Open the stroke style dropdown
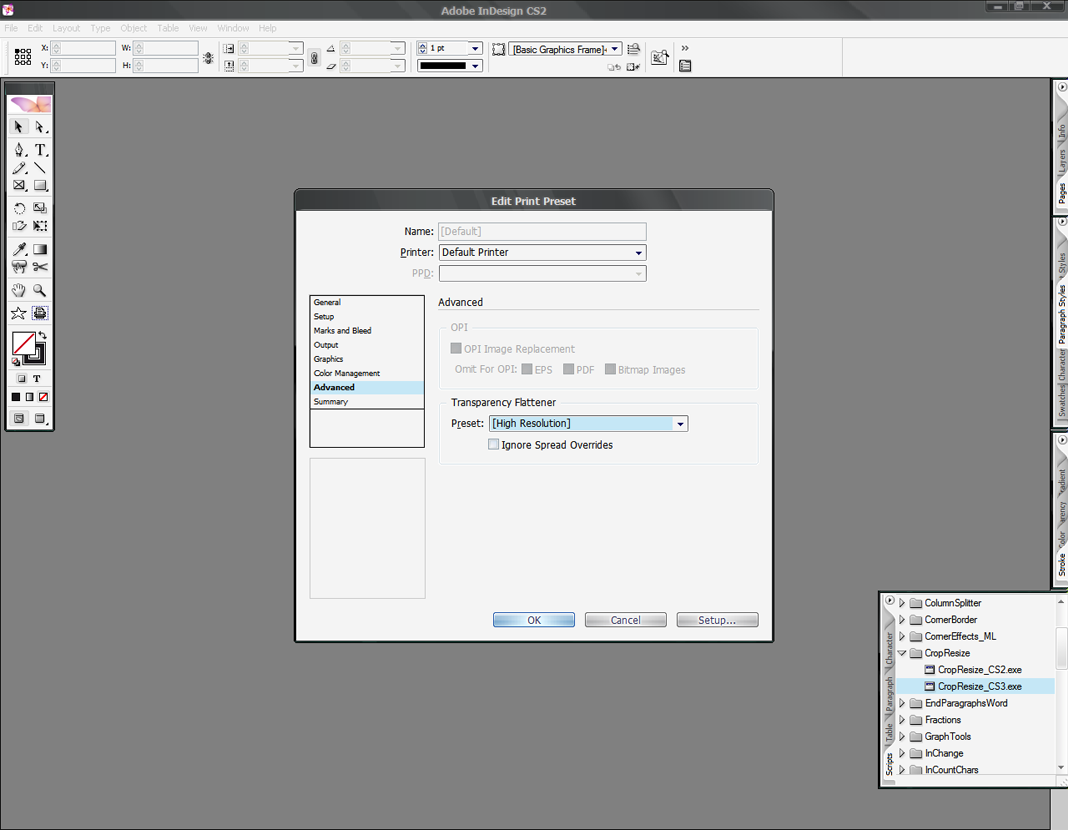The height and width of the screenshot is (830, 1068). pos(475,66)
